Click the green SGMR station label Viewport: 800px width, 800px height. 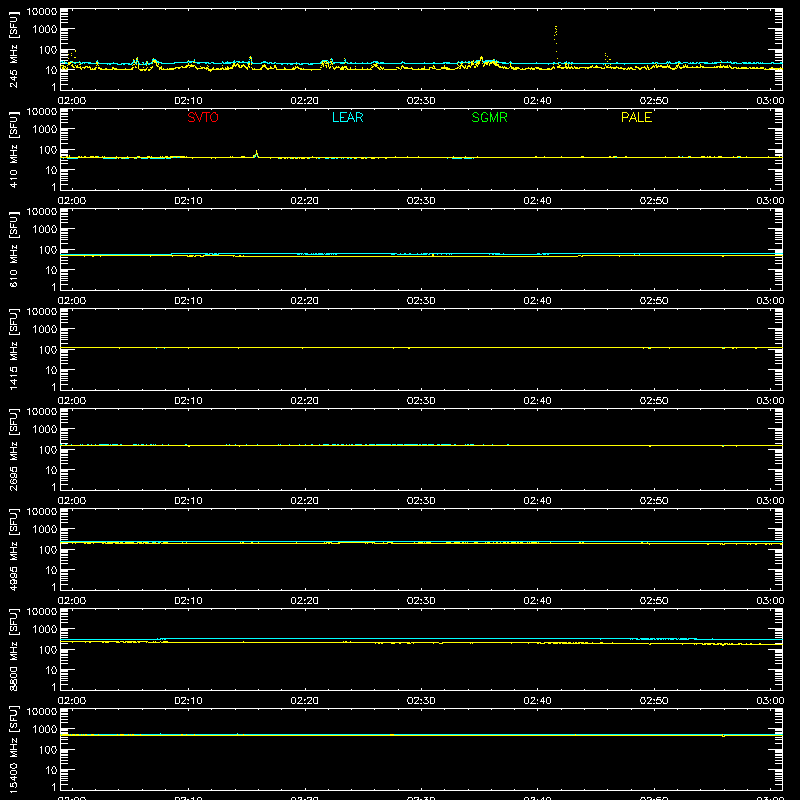(x=489, y=117)
